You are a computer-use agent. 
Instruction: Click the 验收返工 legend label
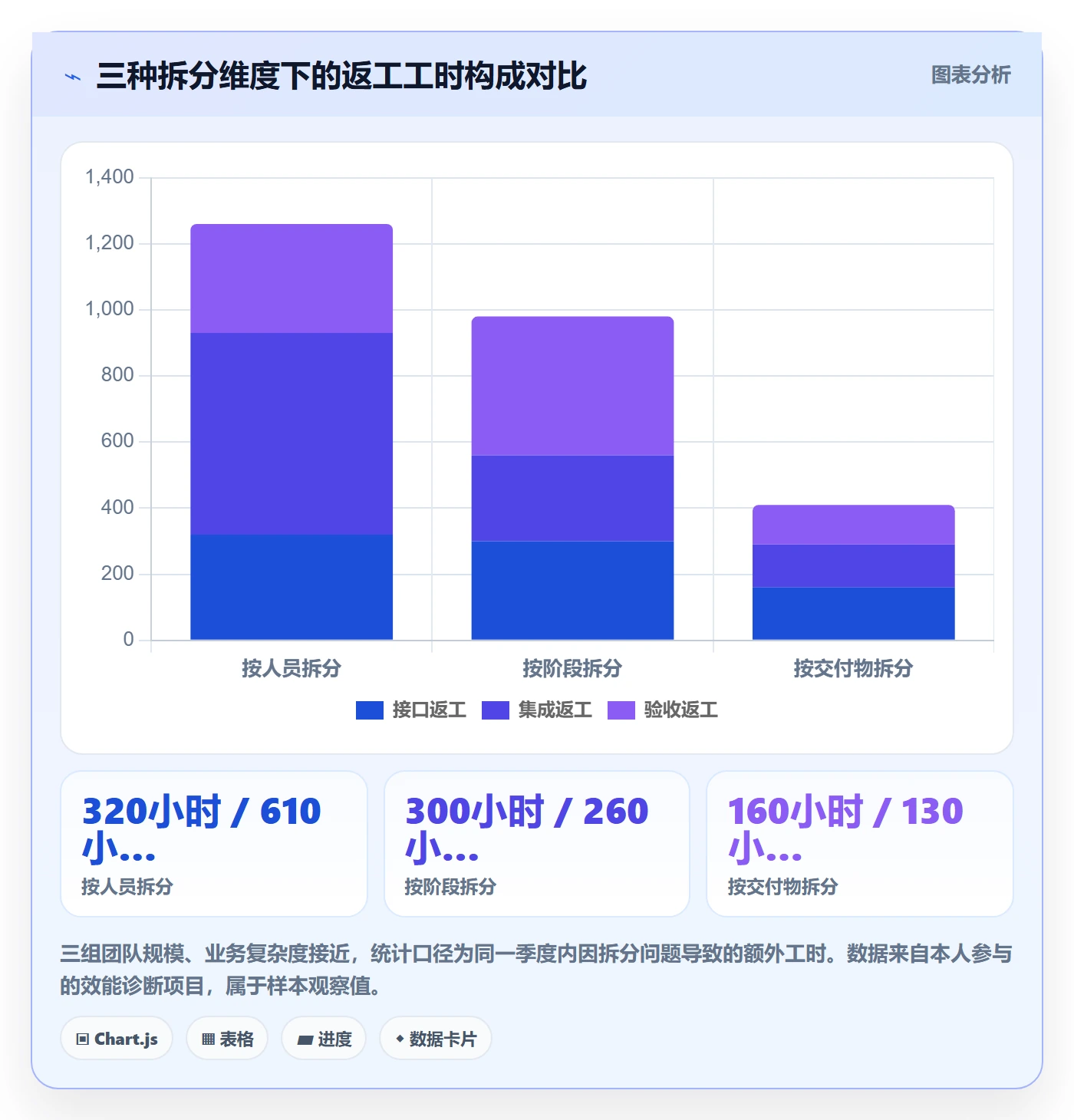[680, 710]
